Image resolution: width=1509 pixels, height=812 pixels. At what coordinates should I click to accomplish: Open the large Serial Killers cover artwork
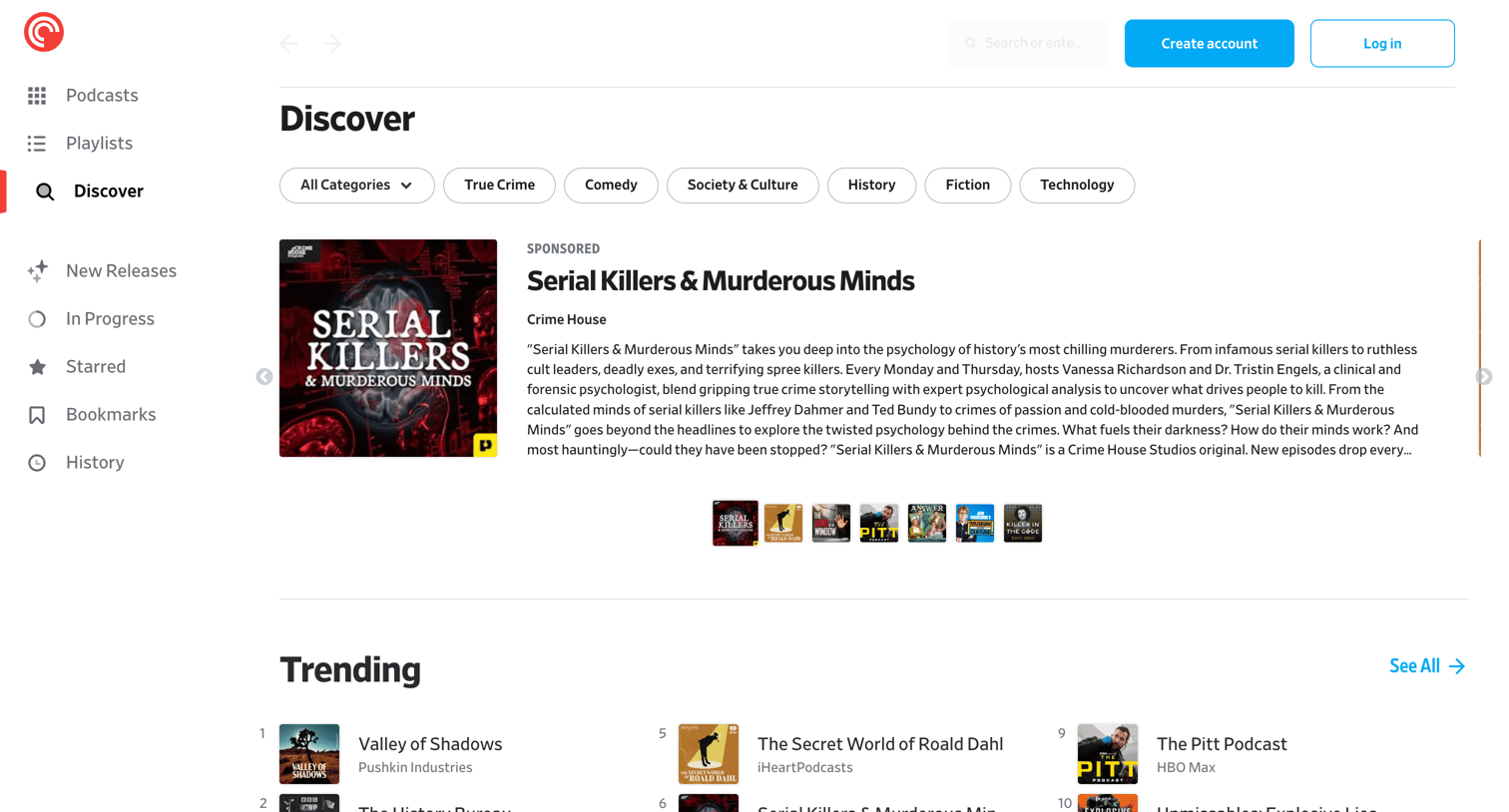388,348
